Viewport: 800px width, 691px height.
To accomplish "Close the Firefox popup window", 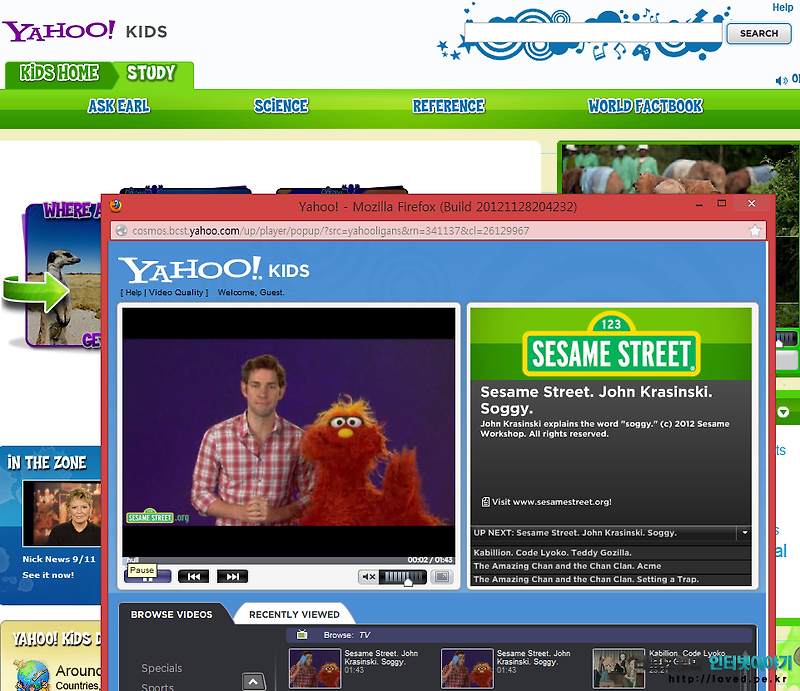I will point(752,203).
